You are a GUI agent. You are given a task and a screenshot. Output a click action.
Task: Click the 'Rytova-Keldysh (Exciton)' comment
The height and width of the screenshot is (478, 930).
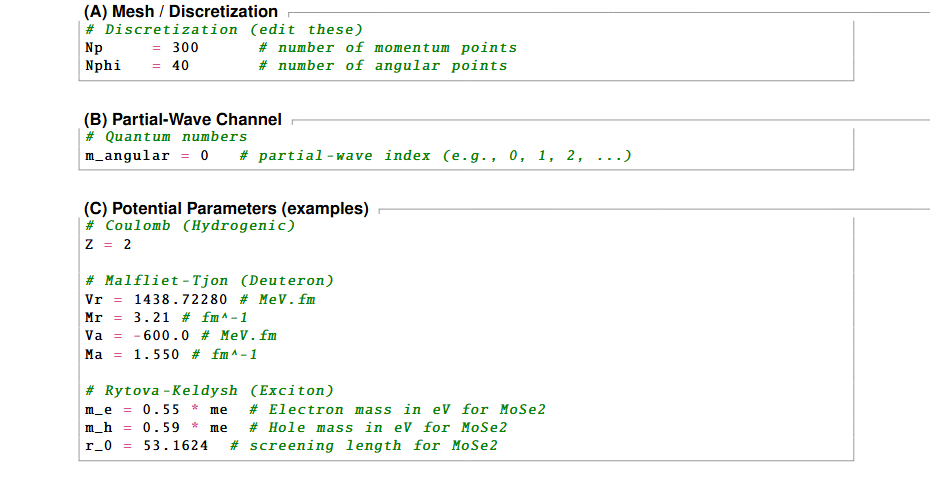(209, 390)
